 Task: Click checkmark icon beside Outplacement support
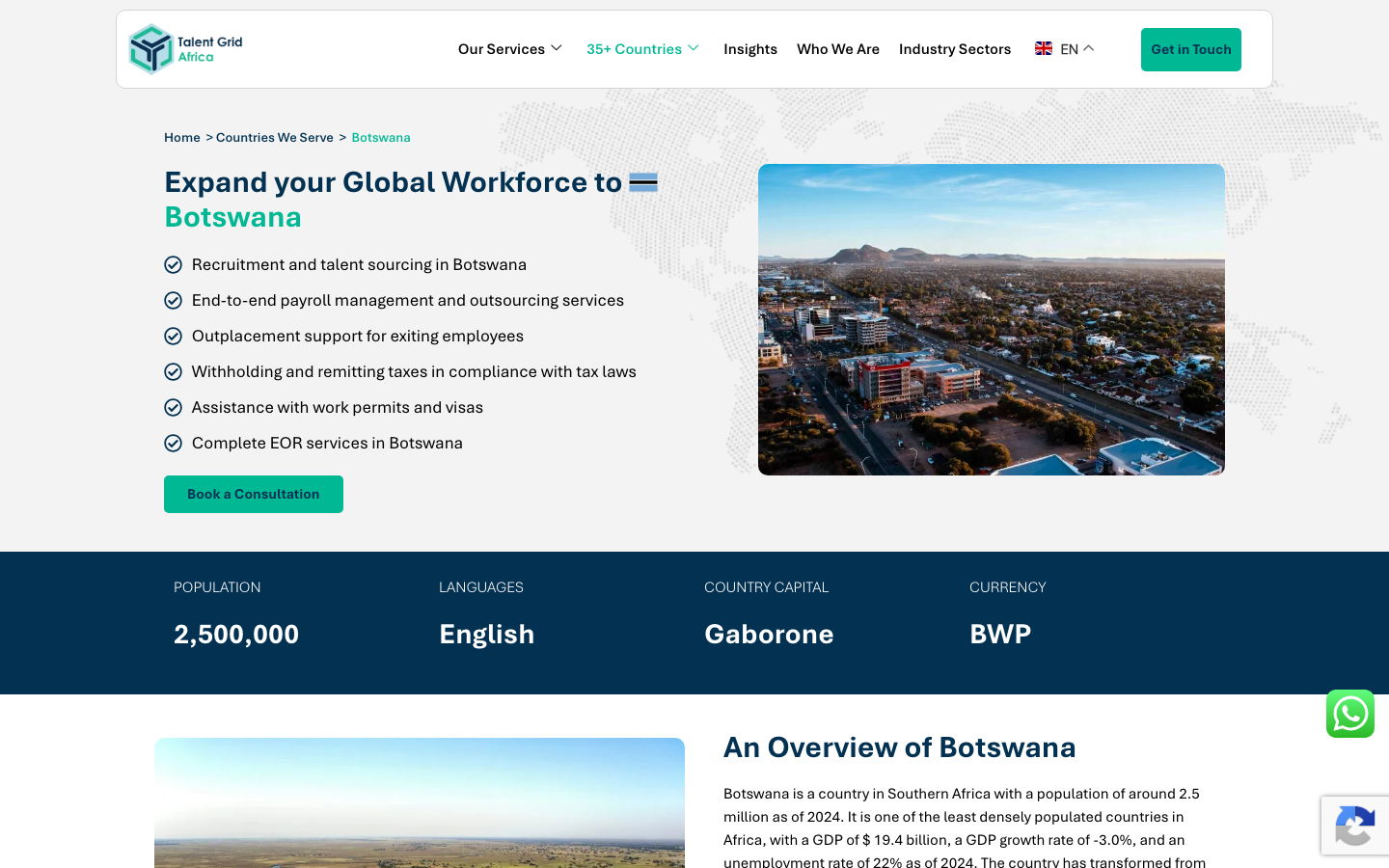pyautogui.click(x=174, y=336)
